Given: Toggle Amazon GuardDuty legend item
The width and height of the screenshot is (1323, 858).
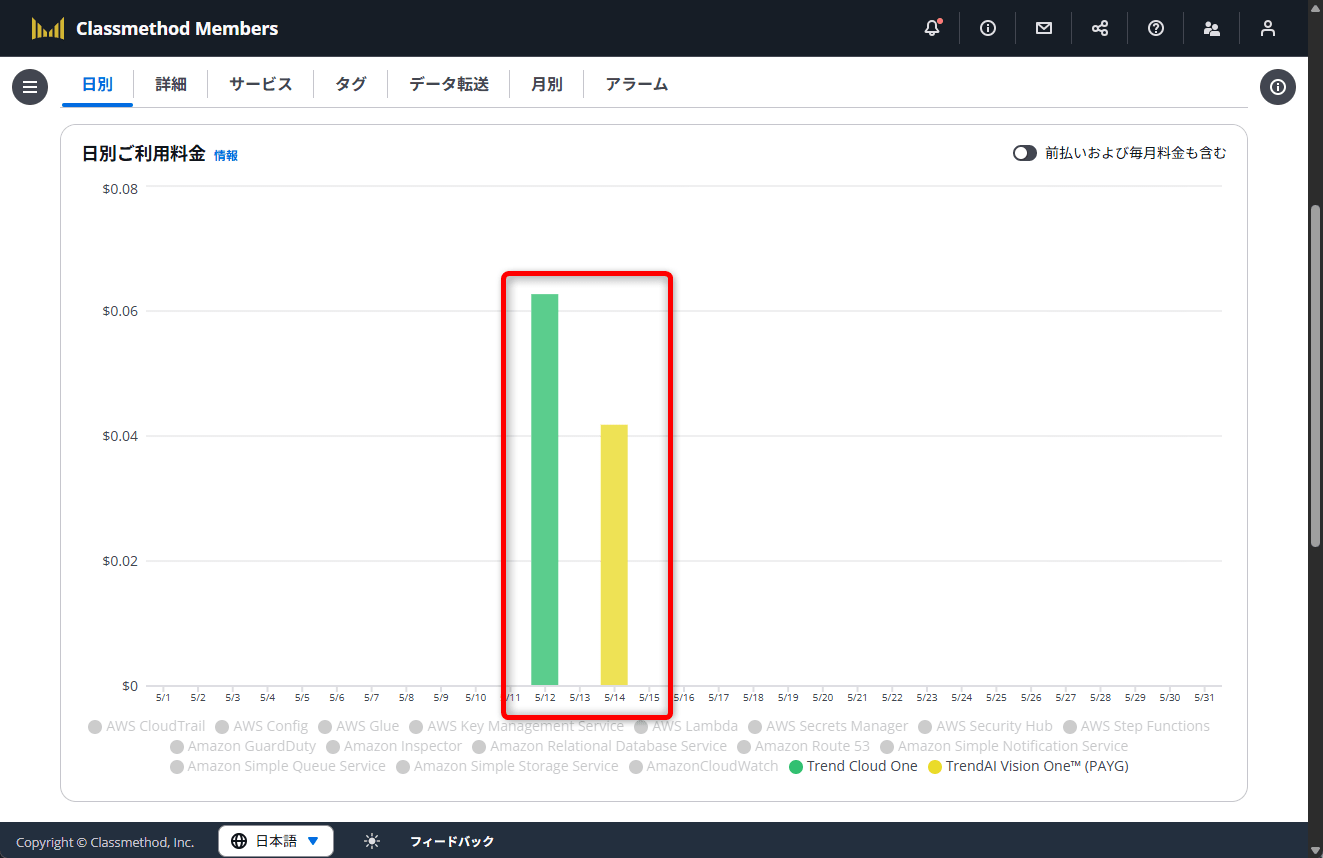Looking at the screenshot, I should (x=243, y=747).
